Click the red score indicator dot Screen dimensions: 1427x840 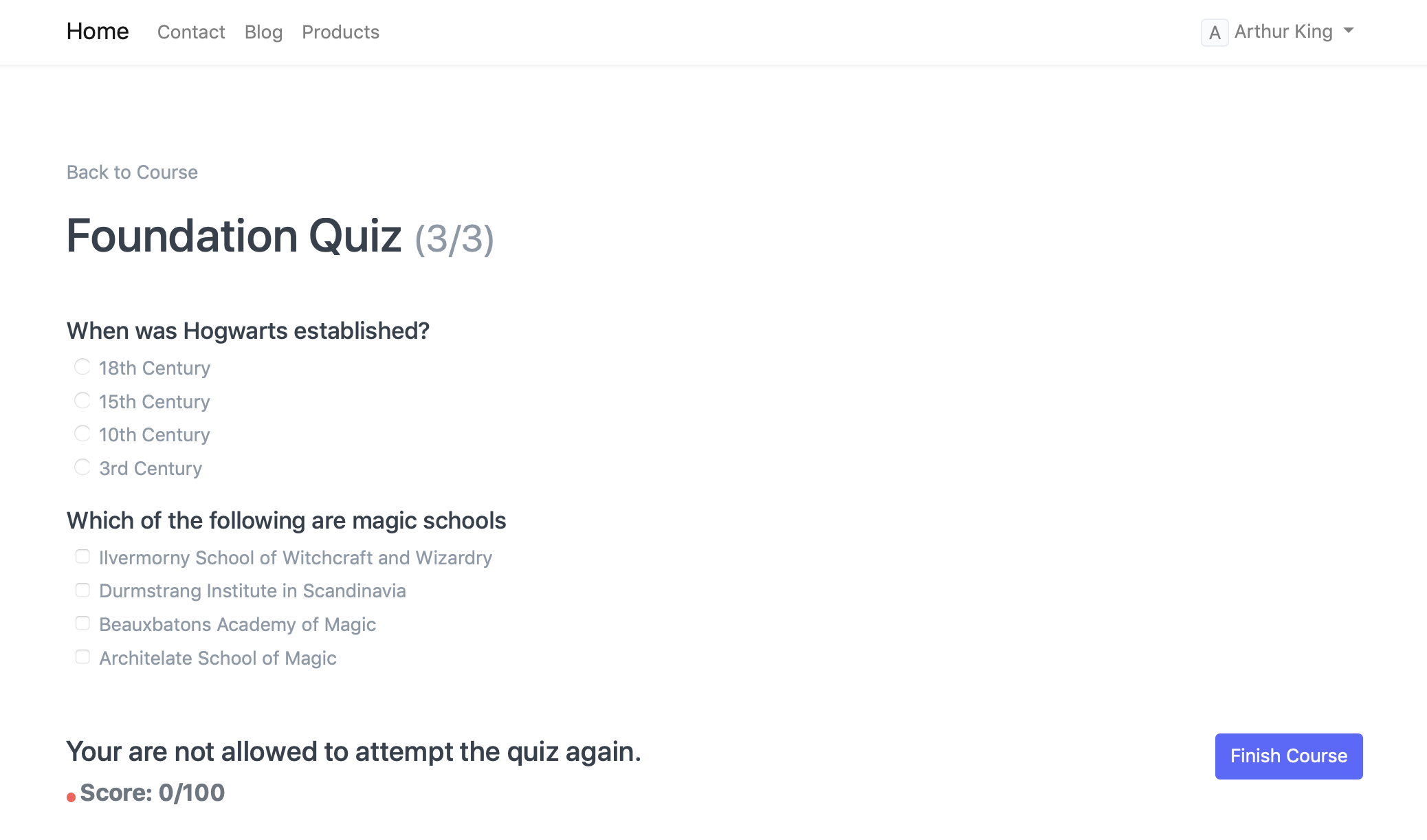(71, 797)
